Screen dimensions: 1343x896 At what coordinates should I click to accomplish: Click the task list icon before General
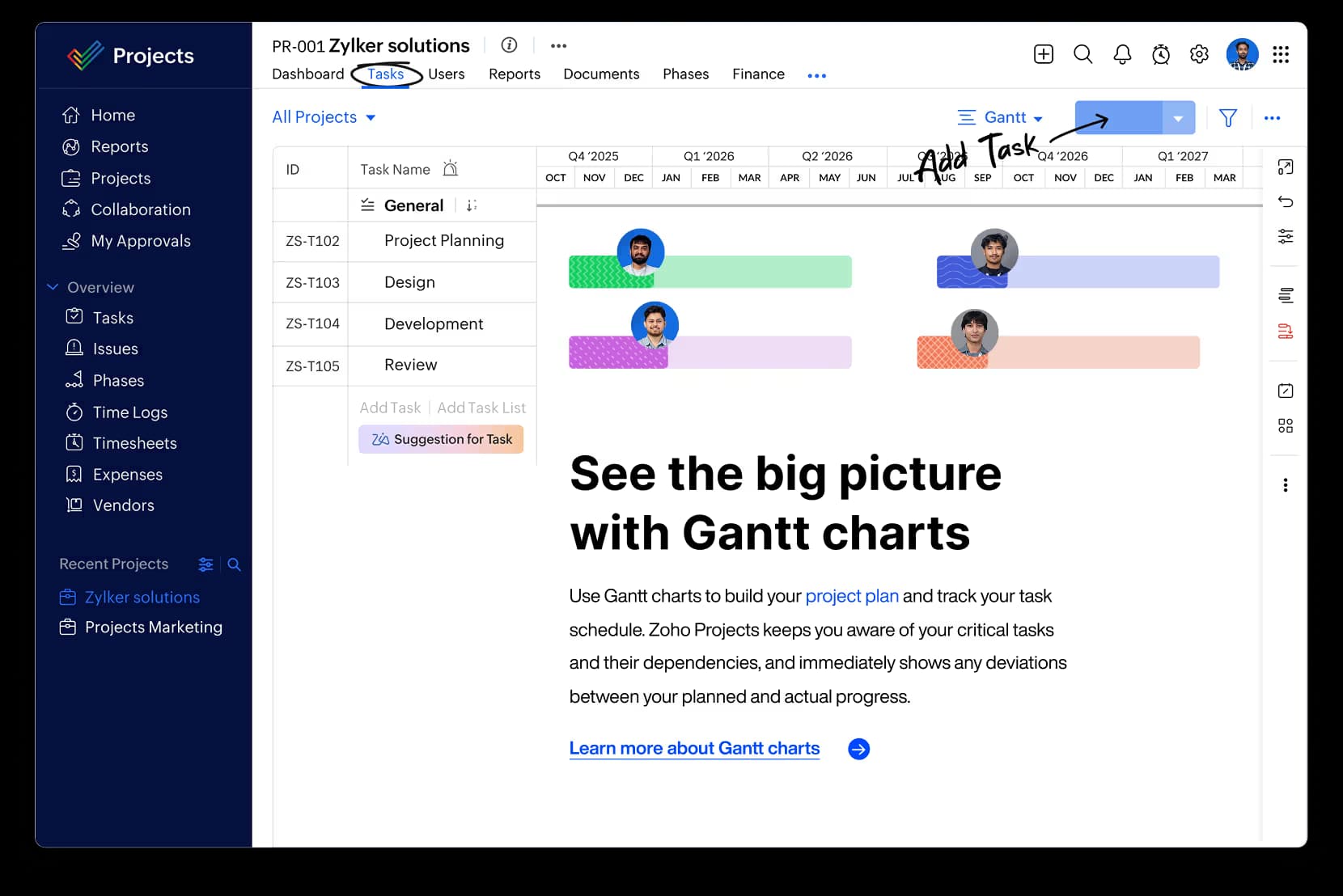pos(367,205)
